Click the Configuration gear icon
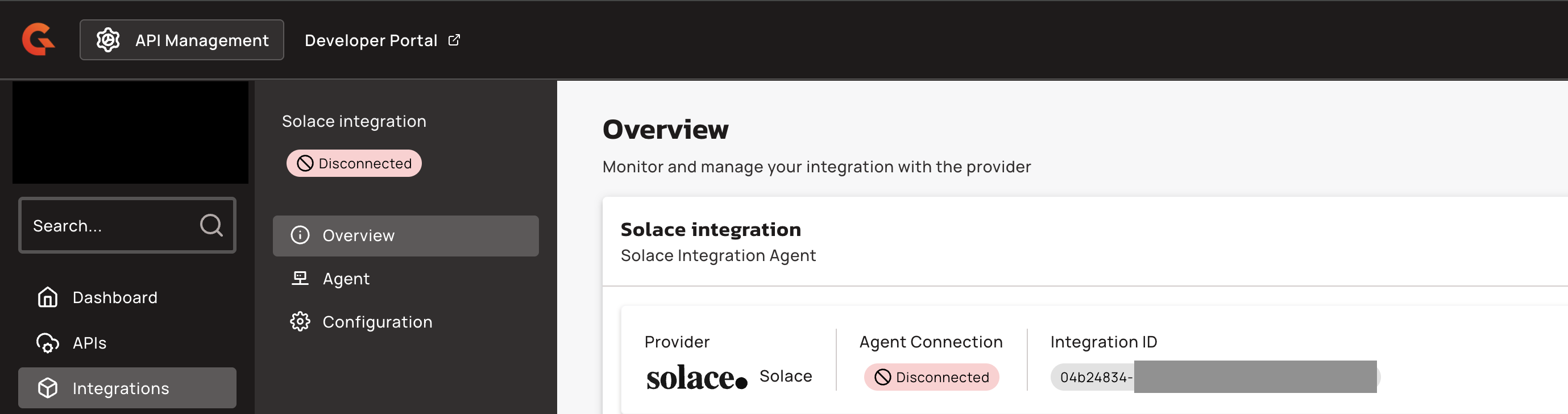The image size is (1568, 414). click(300, 321)
